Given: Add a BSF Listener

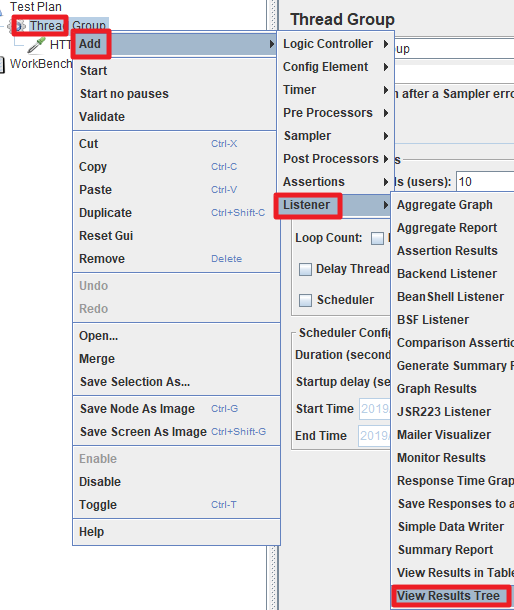Looking at the screenshot, I should 453,319.
